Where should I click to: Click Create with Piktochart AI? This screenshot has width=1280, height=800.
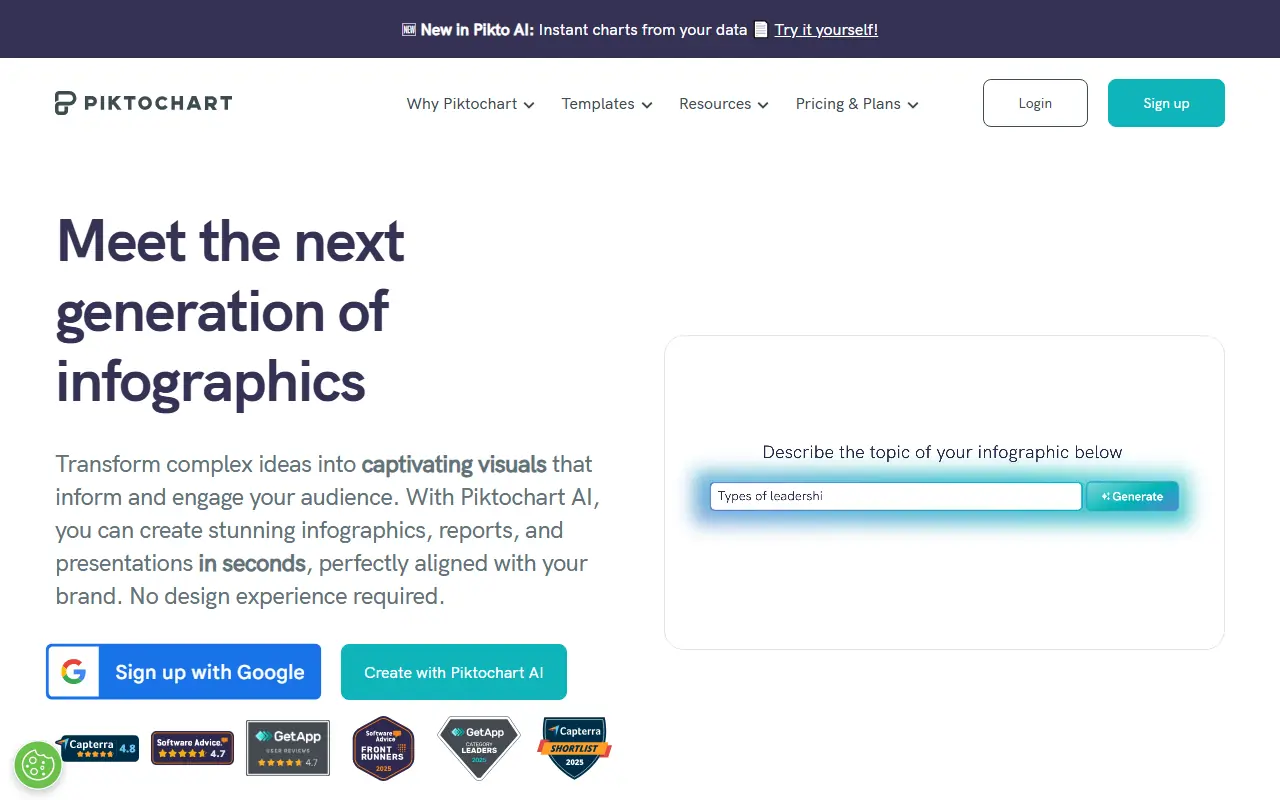point(453,671)
